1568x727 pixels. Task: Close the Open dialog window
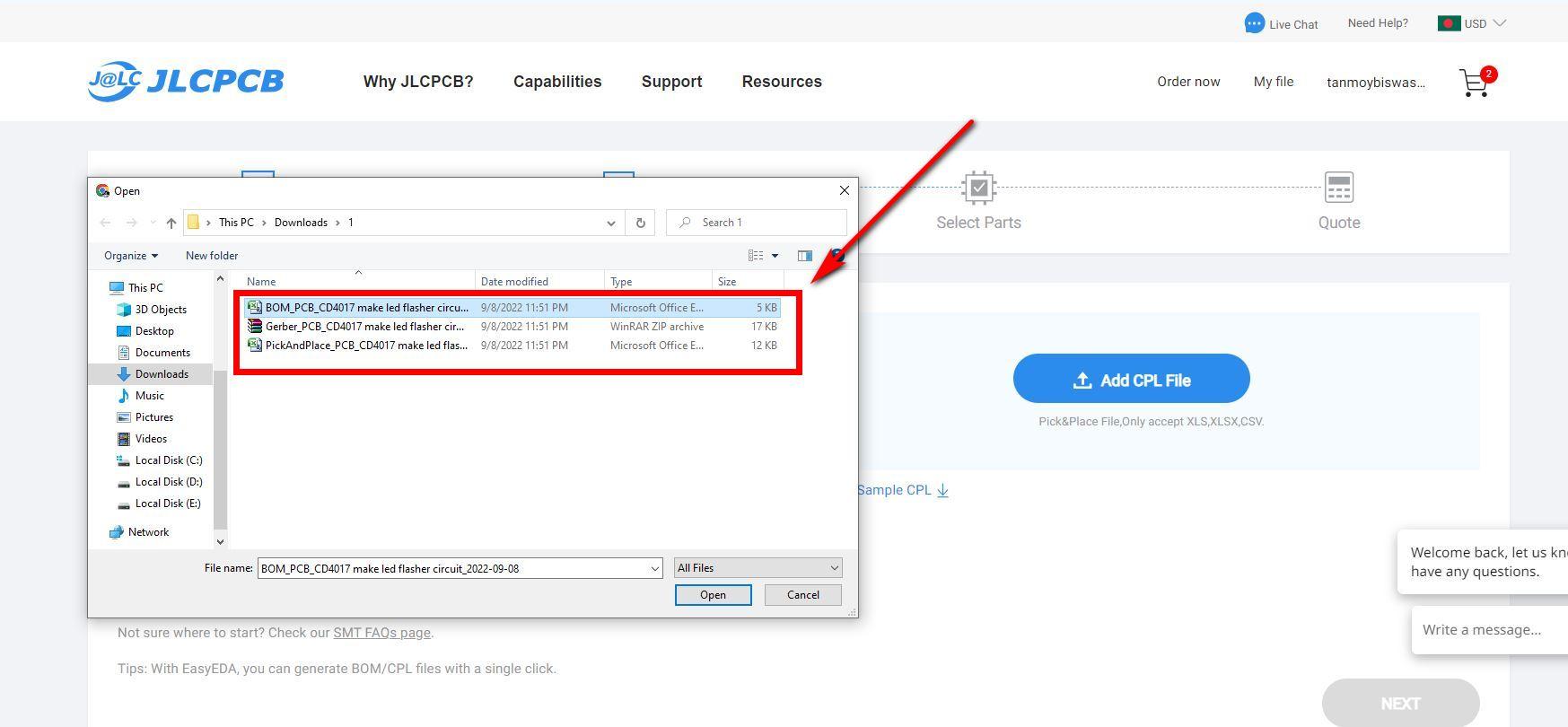(x=844, y=190)
